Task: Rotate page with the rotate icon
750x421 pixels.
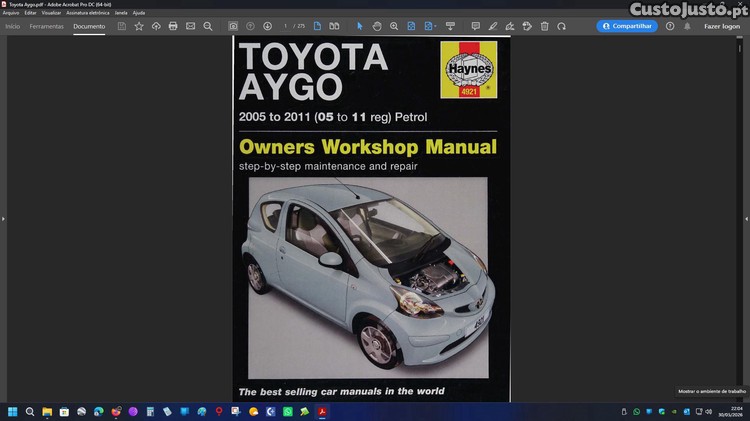Action: (562, 26)
